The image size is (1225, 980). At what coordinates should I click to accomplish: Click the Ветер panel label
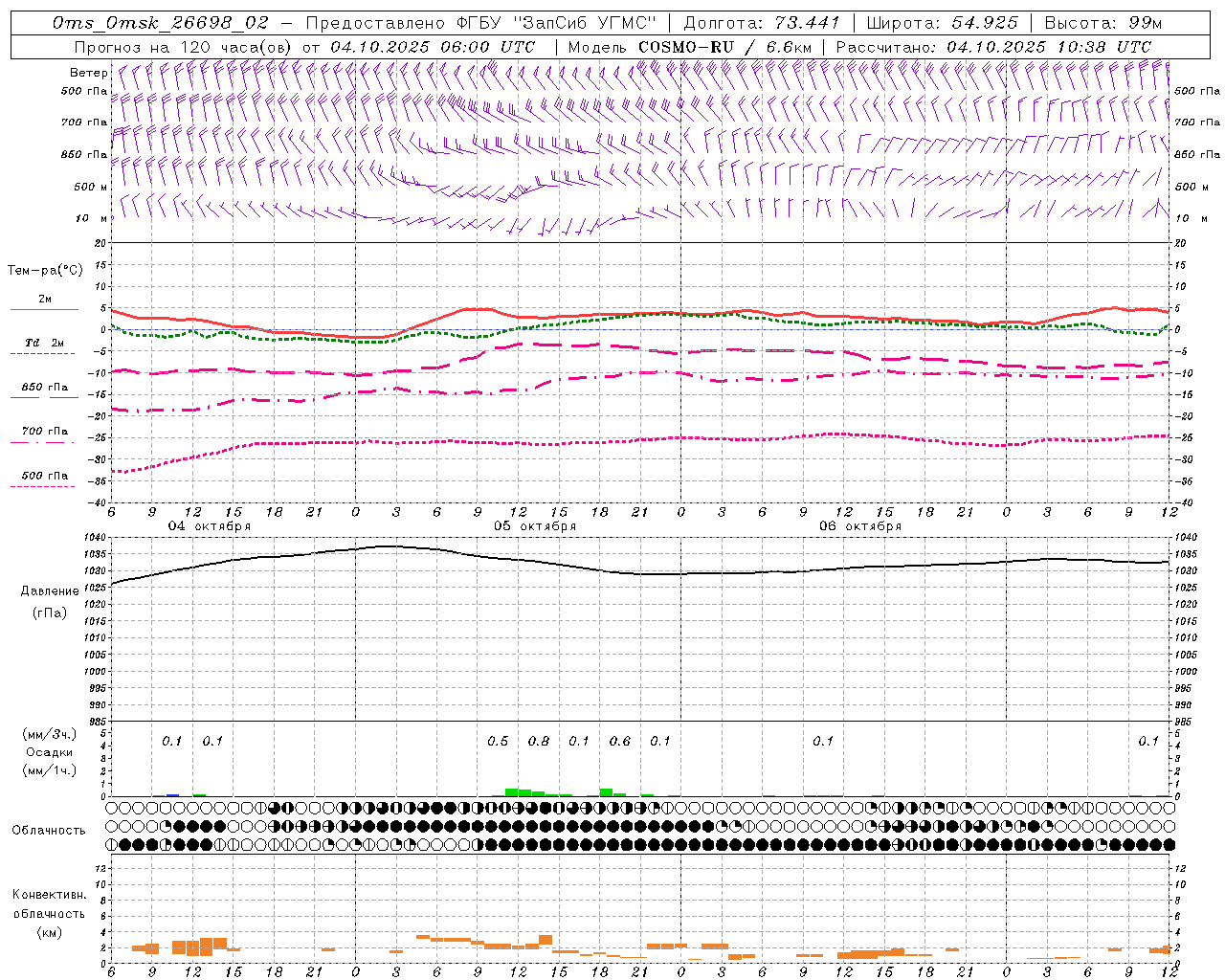88,73
